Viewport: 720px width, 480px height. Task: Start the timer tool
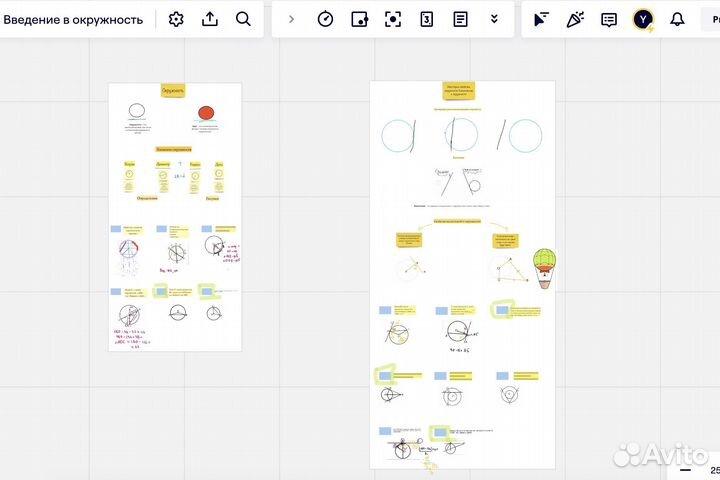tap(325, 19)
